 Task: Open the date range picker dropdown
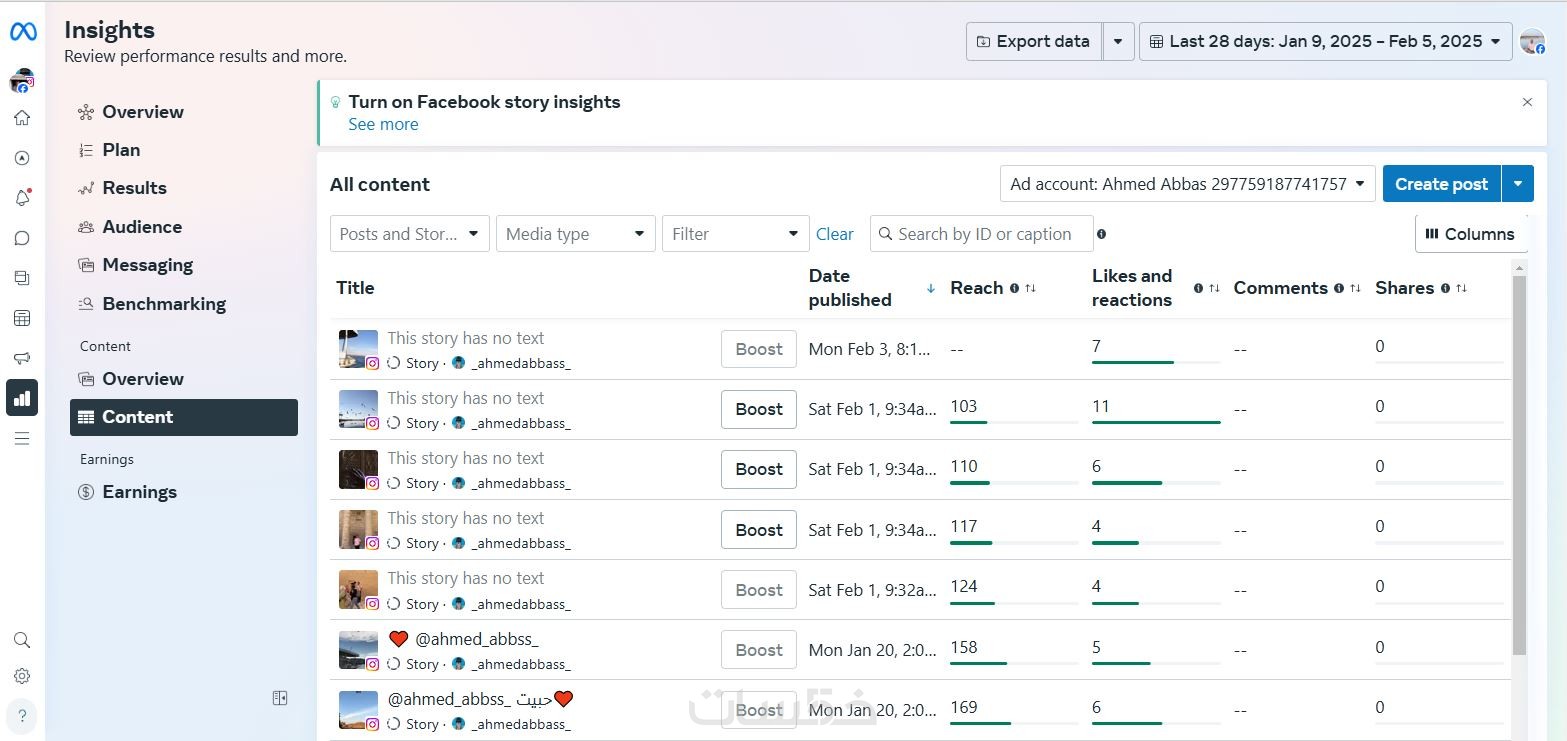pos(1325,41)
